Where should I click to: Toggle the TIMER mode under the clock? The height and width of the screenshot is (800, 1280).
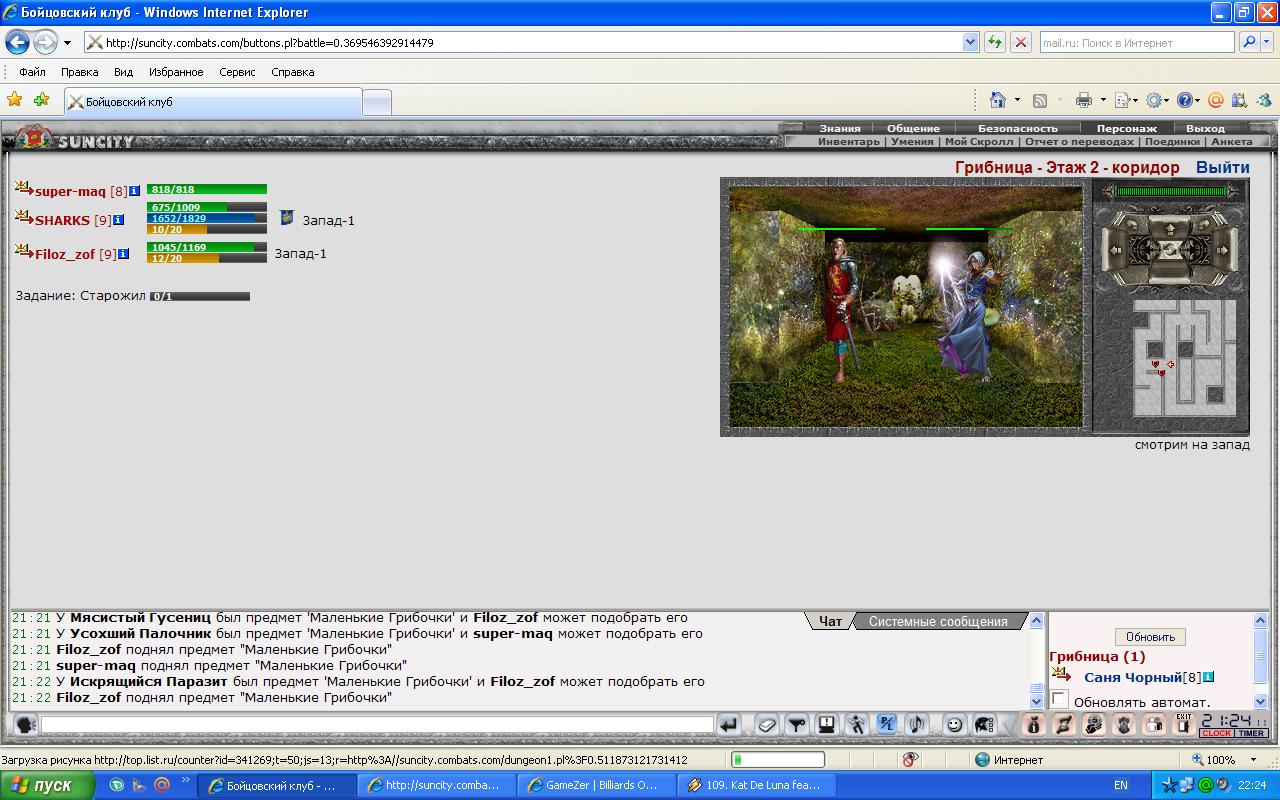1251,733
